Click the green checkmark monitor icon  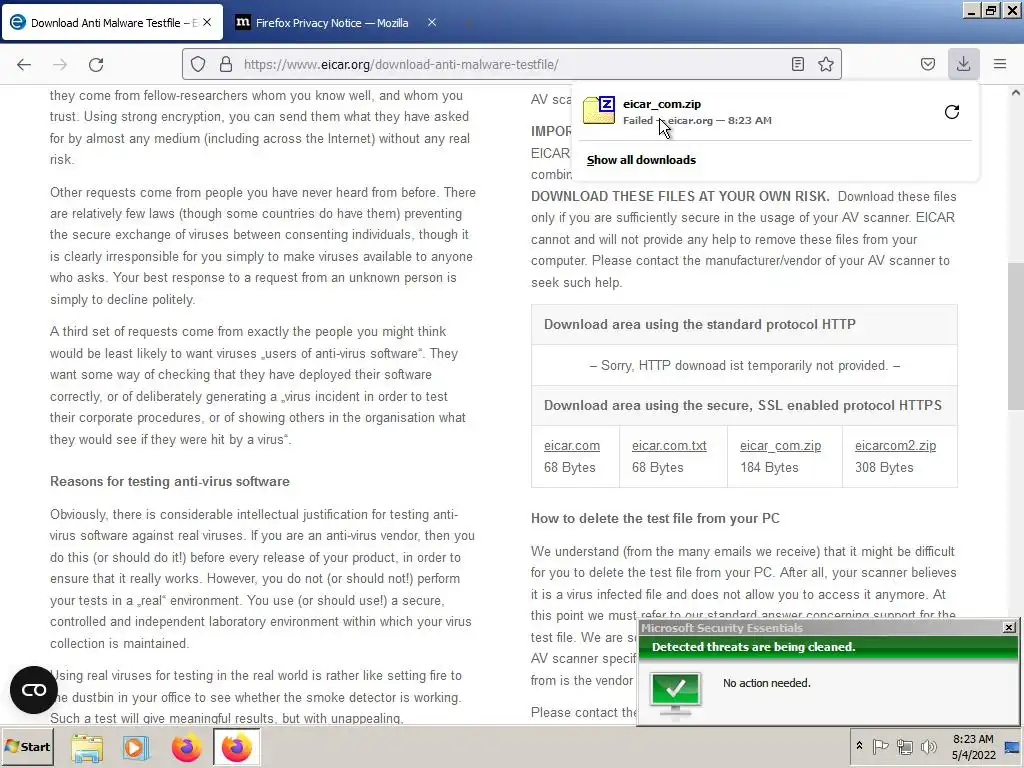675,694
